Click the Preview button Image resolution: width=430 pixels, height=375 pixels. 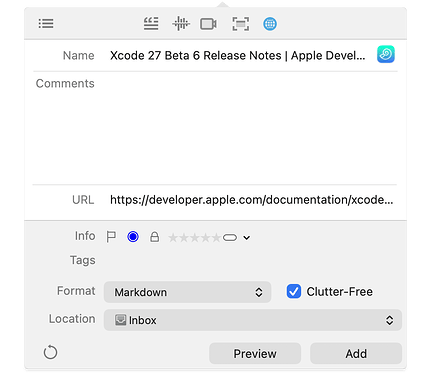click(255, 353)
